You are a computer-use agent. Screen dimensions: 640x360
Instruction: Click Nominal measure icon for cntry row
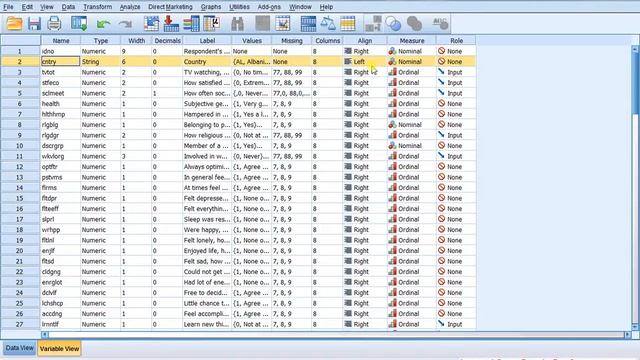click(x=392, y=62)
